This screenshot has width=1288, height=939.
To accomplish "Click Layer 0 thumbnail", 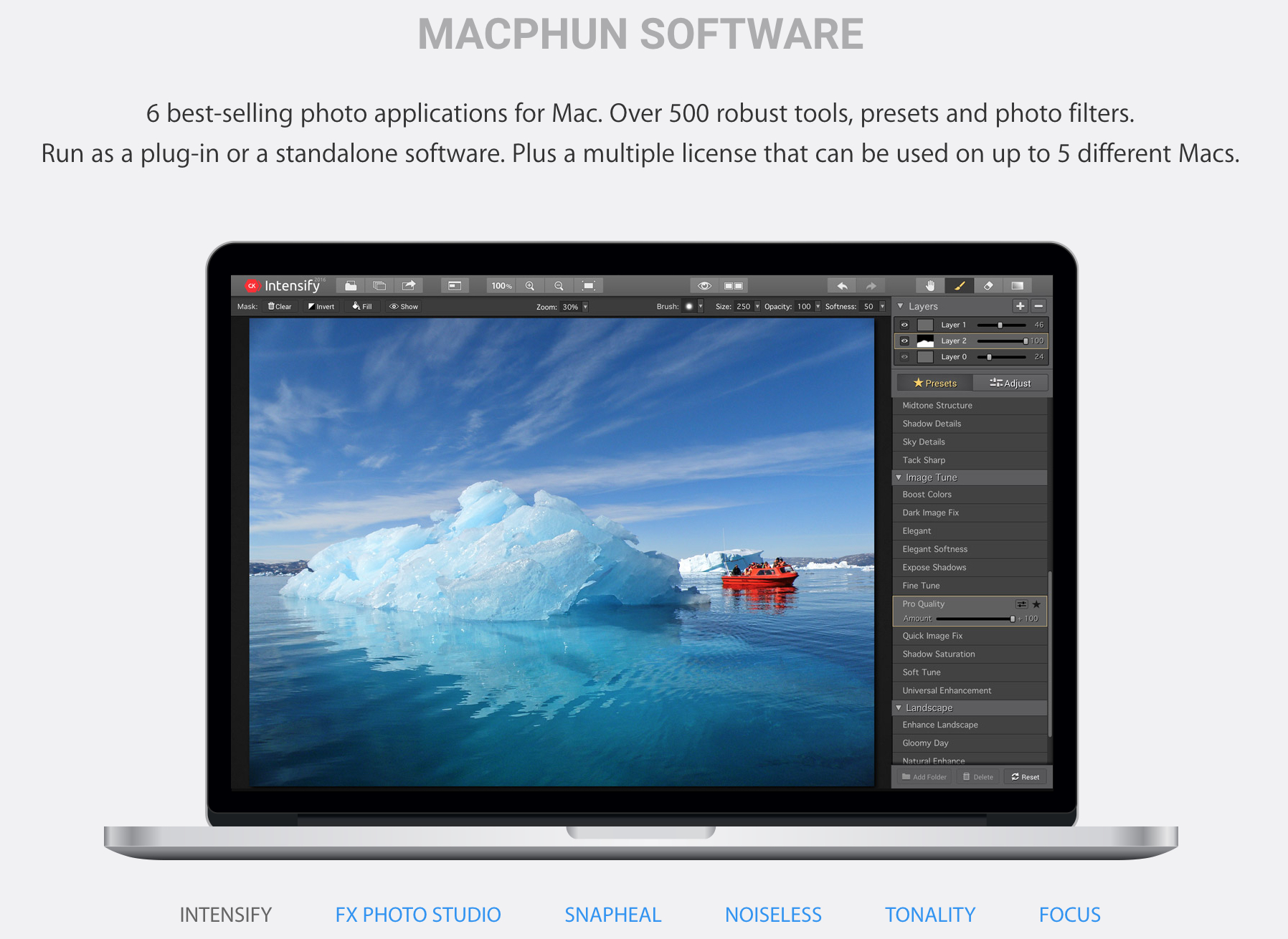I will (x=925, y=357).
